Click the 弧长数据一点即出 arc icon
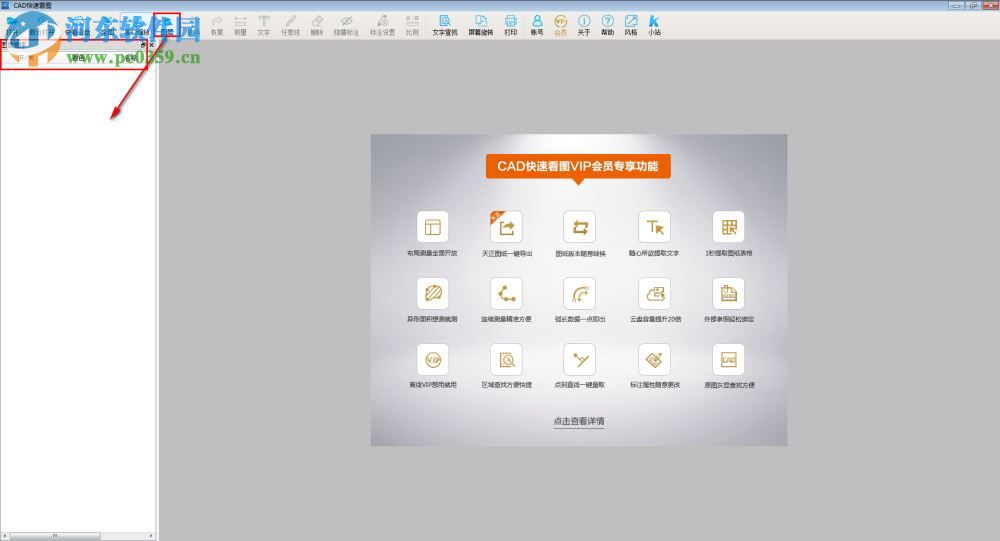The image size is (1000, 541). (x=580, y=293)
